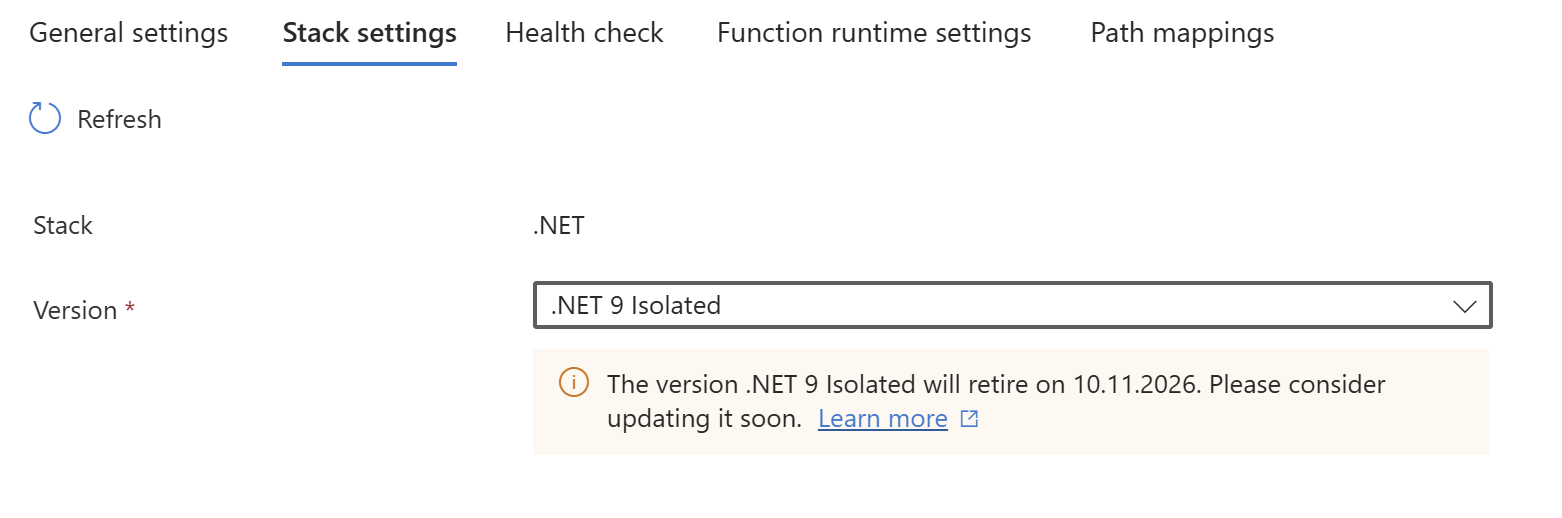Click the Version field label

(x=76, y=310)
